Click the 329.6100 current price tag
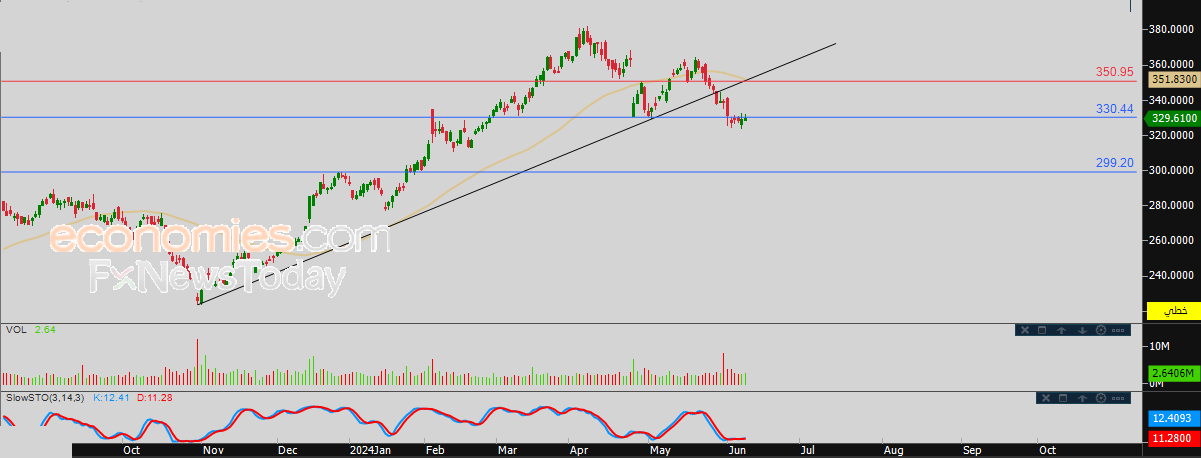Image resolution: width=1201 pixels, height=458 pixels. pos(1174,117)
